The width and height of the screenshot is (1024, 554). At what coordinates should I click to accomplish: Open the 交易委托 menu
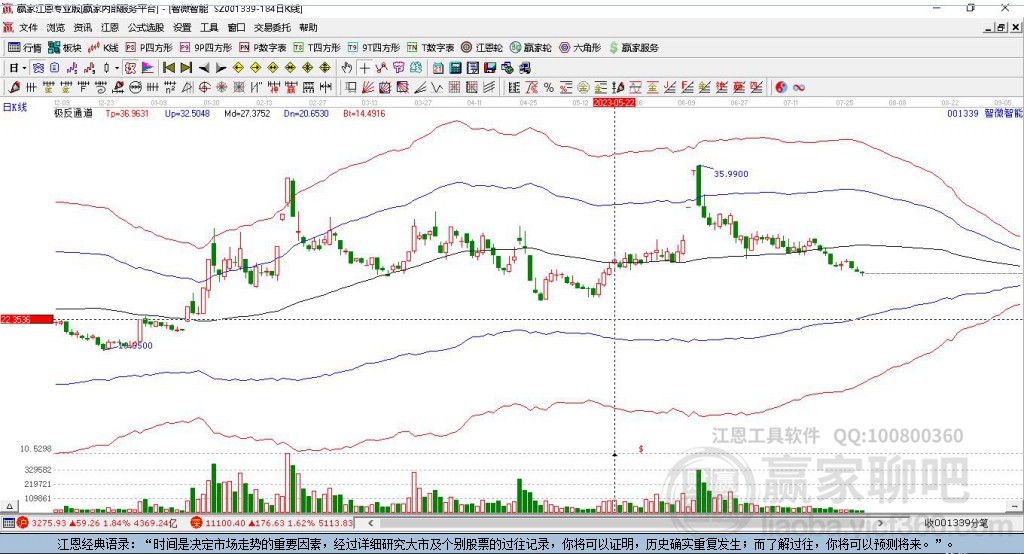point(272,27)
